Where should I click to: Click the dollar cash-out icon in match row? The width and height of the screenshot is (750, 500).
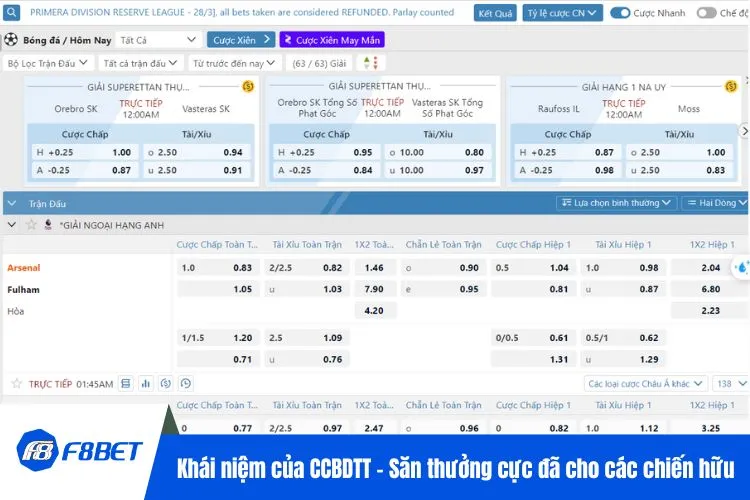(x=165, y=383)
